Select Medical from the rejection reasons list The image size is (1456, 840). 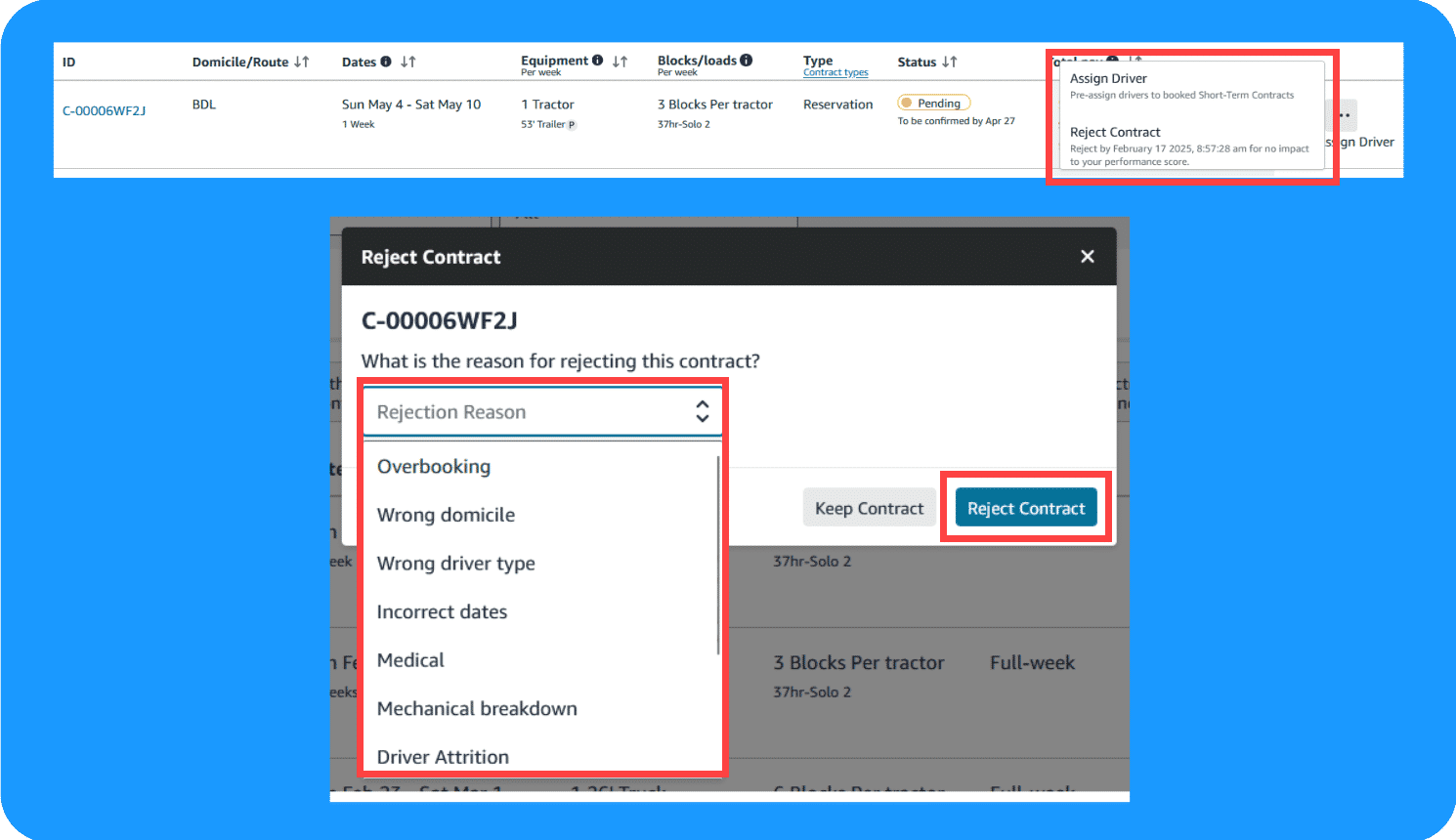tap(410, 659)
